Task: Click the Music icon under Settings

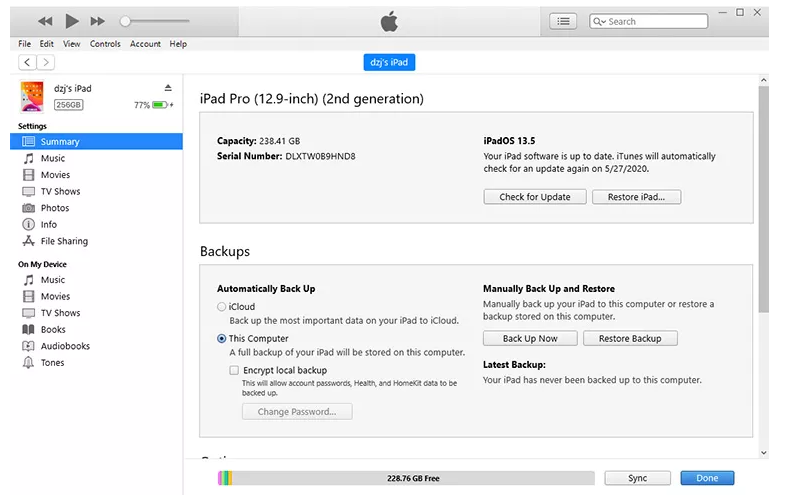Action: (x=29, y=158)
